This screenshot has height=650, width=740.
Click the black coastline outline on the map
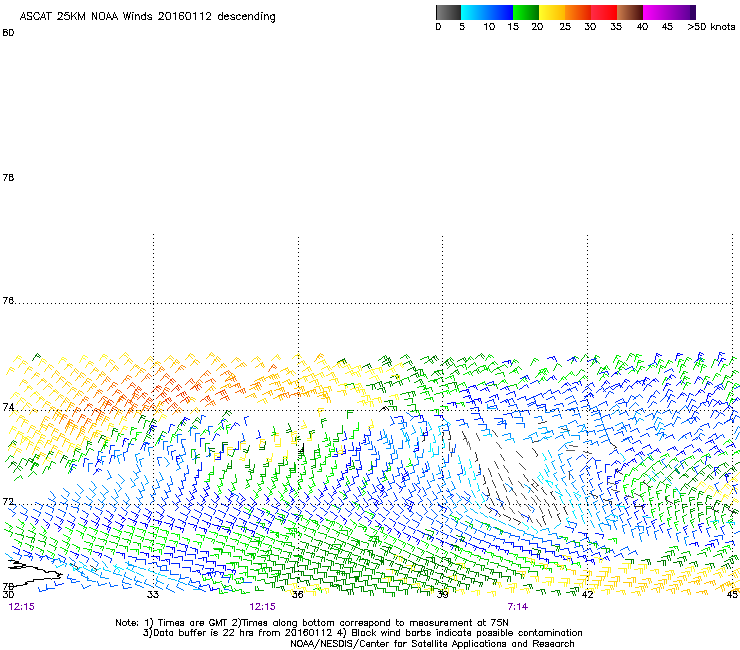coord(33,572)
